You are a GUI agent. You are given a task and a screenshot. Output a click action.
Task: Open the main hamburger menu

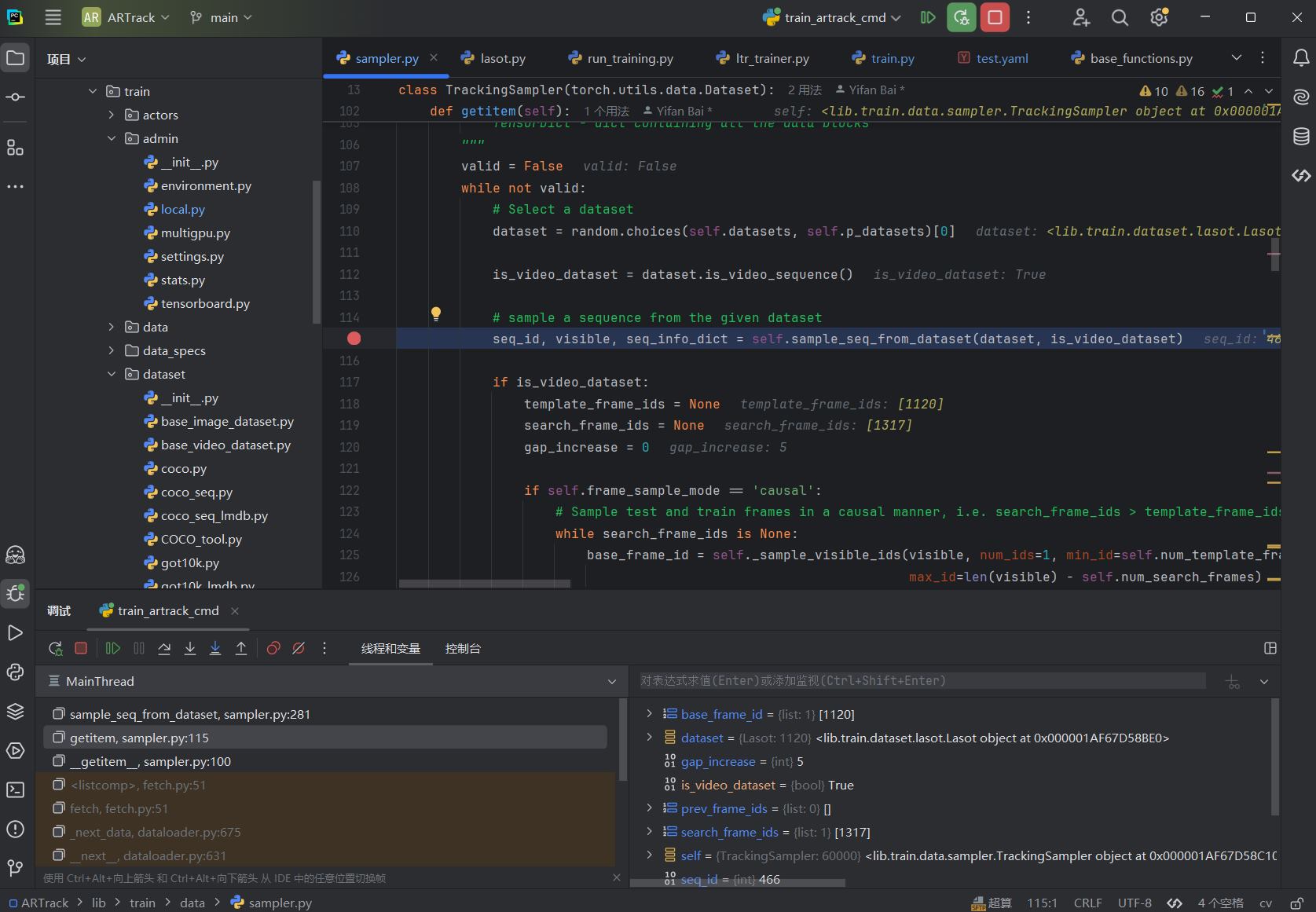pyautogui.click(x=53, y=17)
